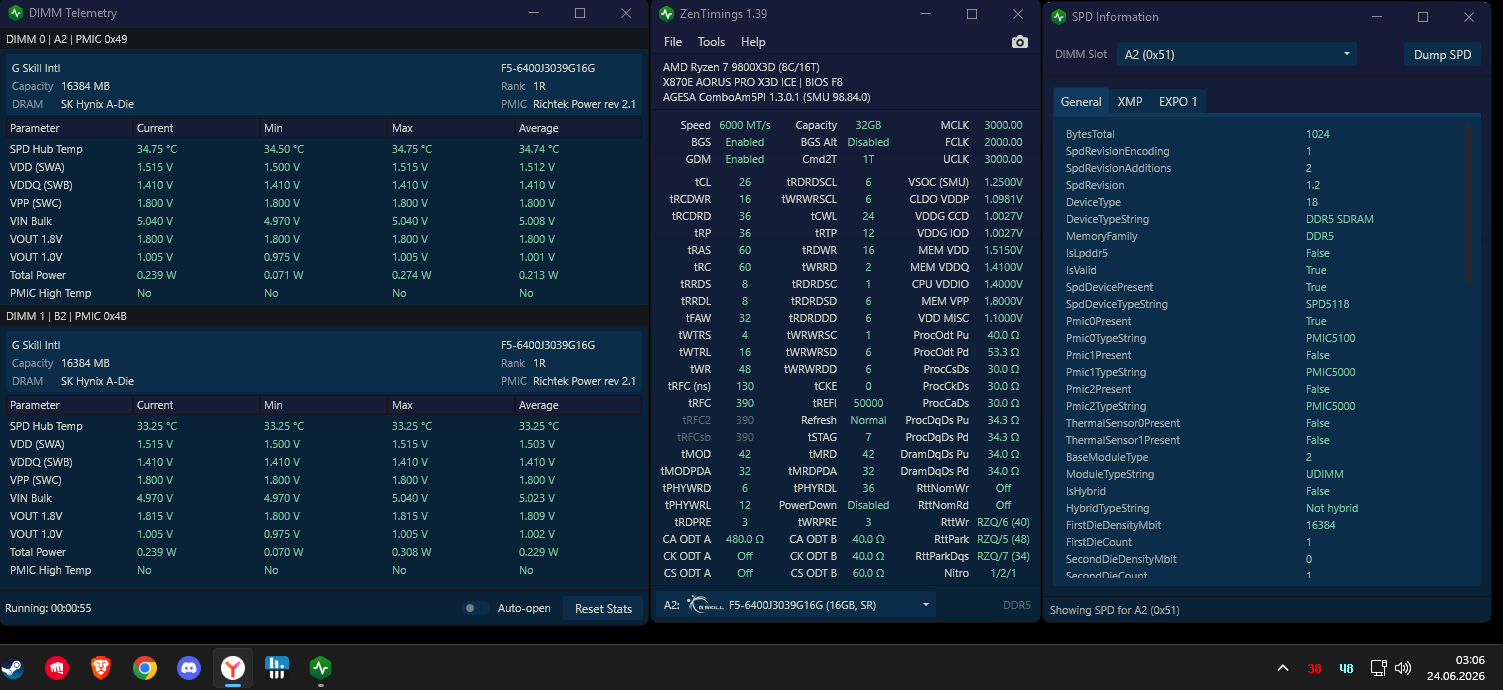Open the Tools menu in ZenTimings

tap(711, 42)
